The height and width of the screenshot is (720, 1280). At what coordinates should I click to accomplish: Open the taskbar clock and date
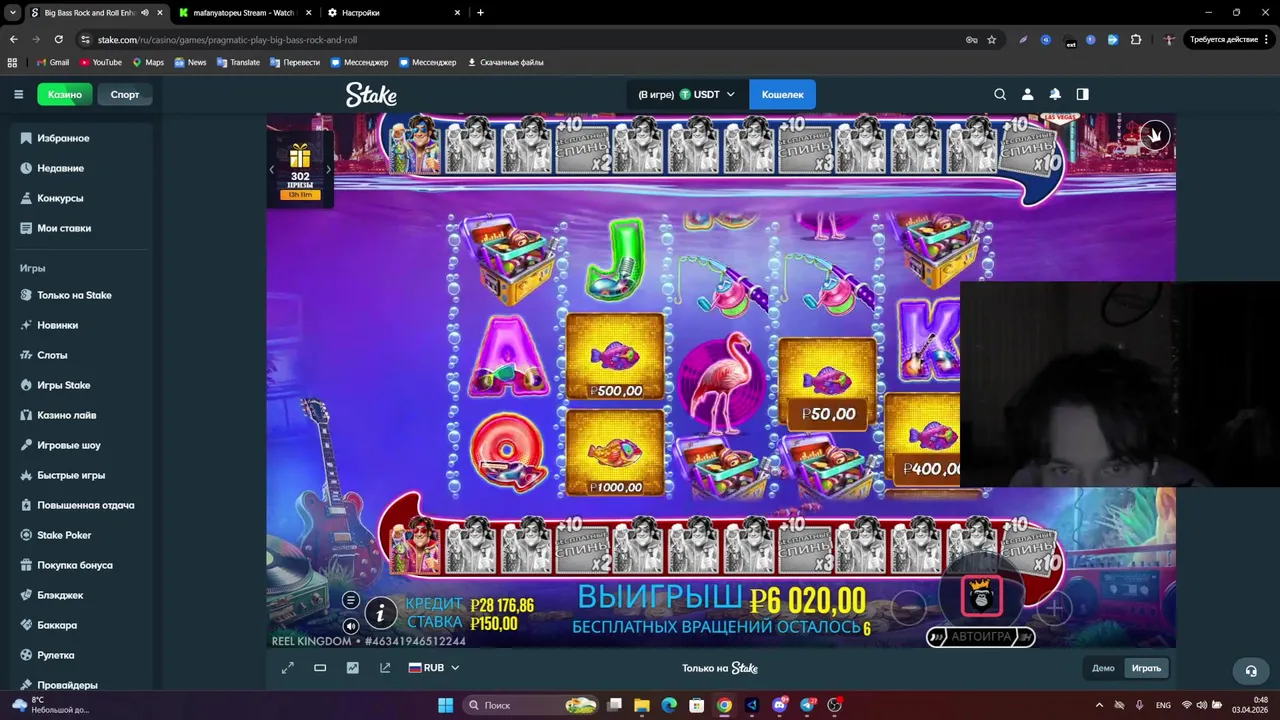pyautogui.click(x=1250, y=705)
